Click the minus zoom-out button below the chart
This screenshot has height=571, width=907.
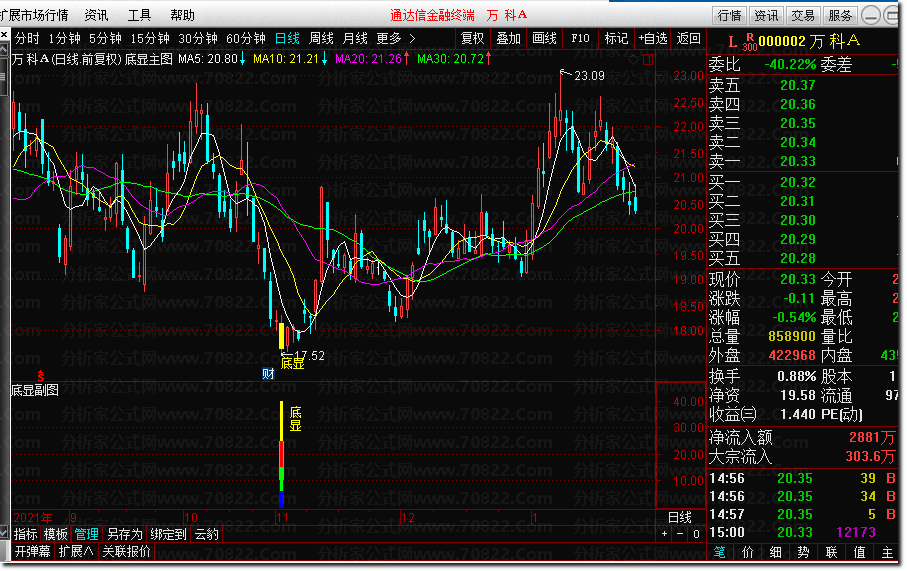pos(680,533)
